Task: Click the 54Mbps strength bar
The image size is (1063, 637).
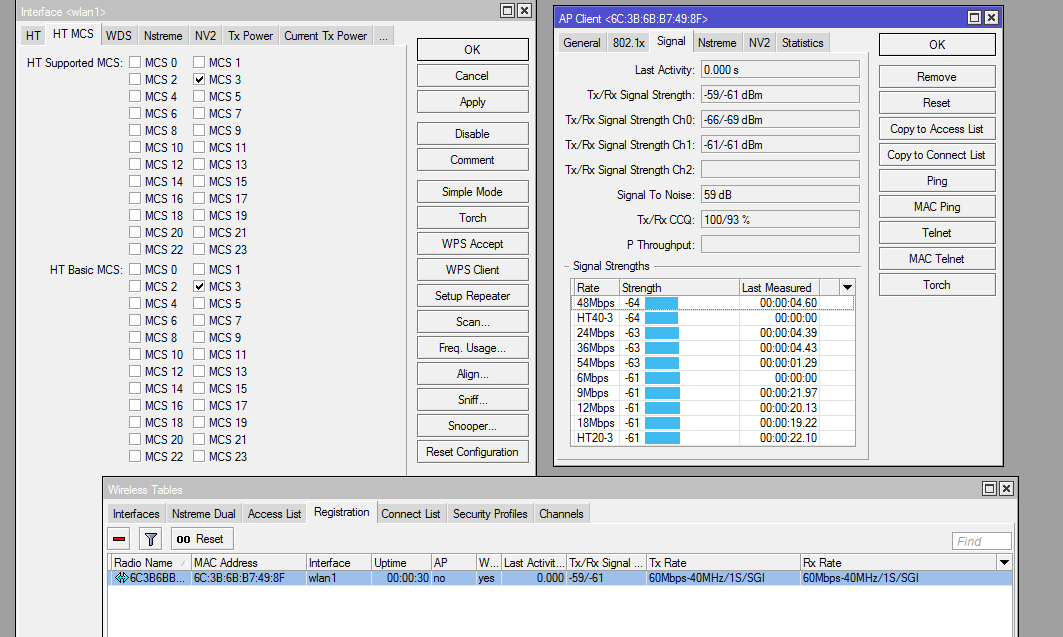Action: click(662, 363)
